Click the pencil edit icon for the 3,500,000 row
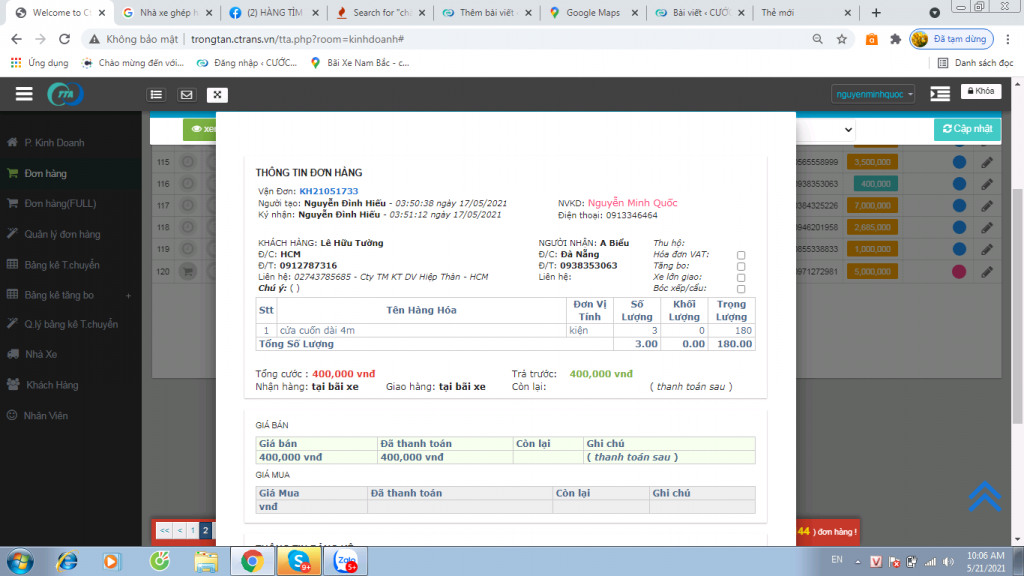 [x=987, y=162]
